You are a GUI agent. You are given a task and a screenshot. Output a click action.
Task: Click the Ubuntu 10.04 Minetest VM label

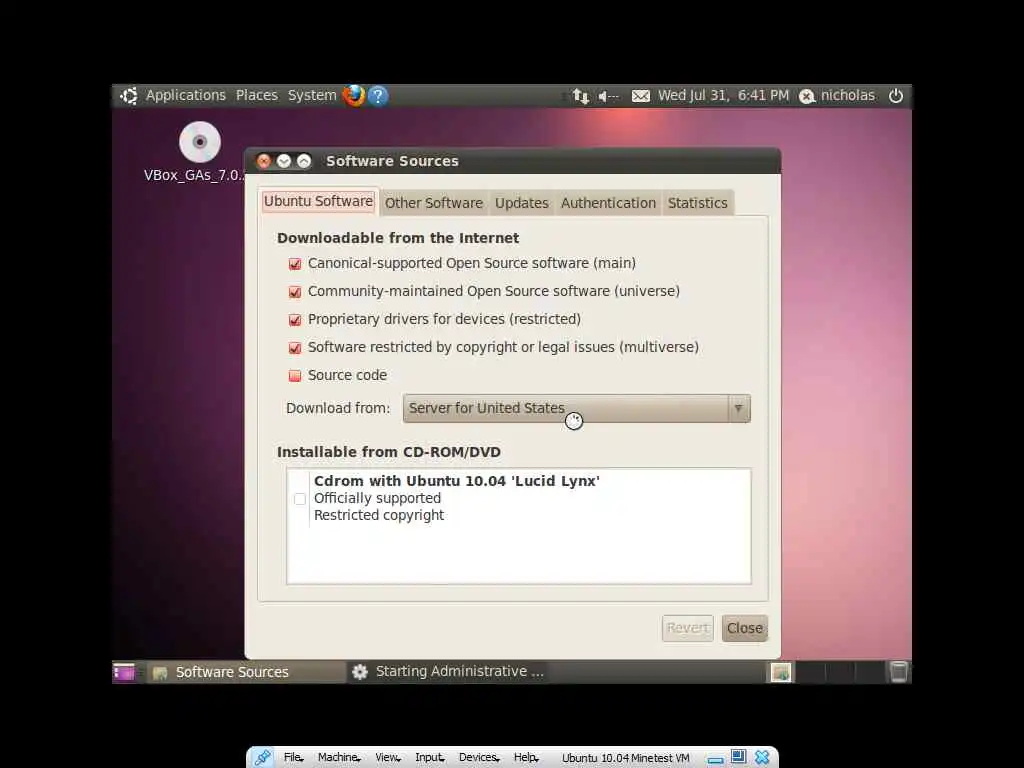click(626, 758)
